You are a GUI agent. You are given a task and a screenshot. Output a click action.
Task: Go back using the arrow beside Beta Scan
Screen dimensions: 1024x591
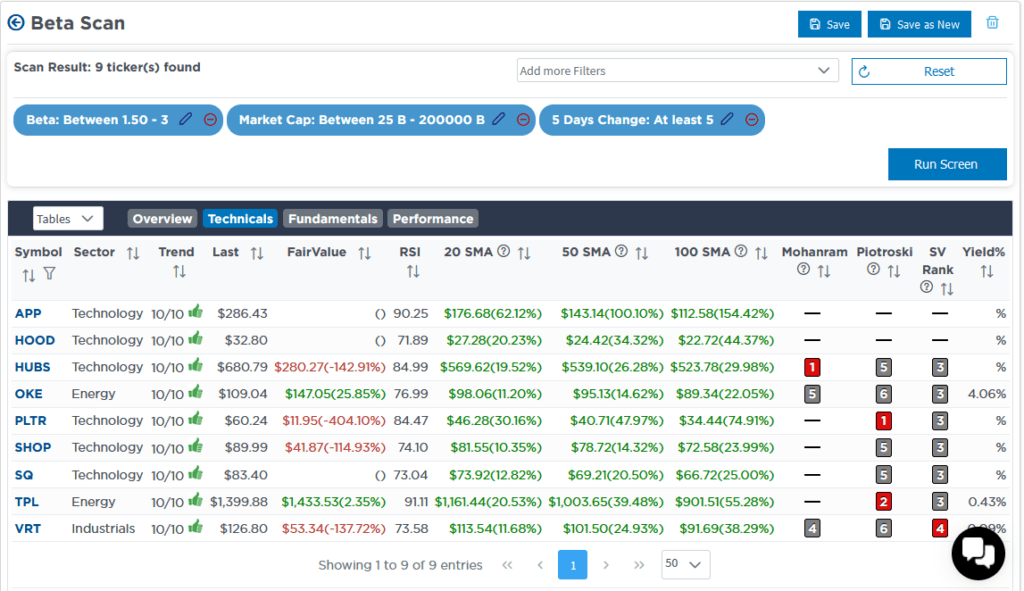pos(16,23)
